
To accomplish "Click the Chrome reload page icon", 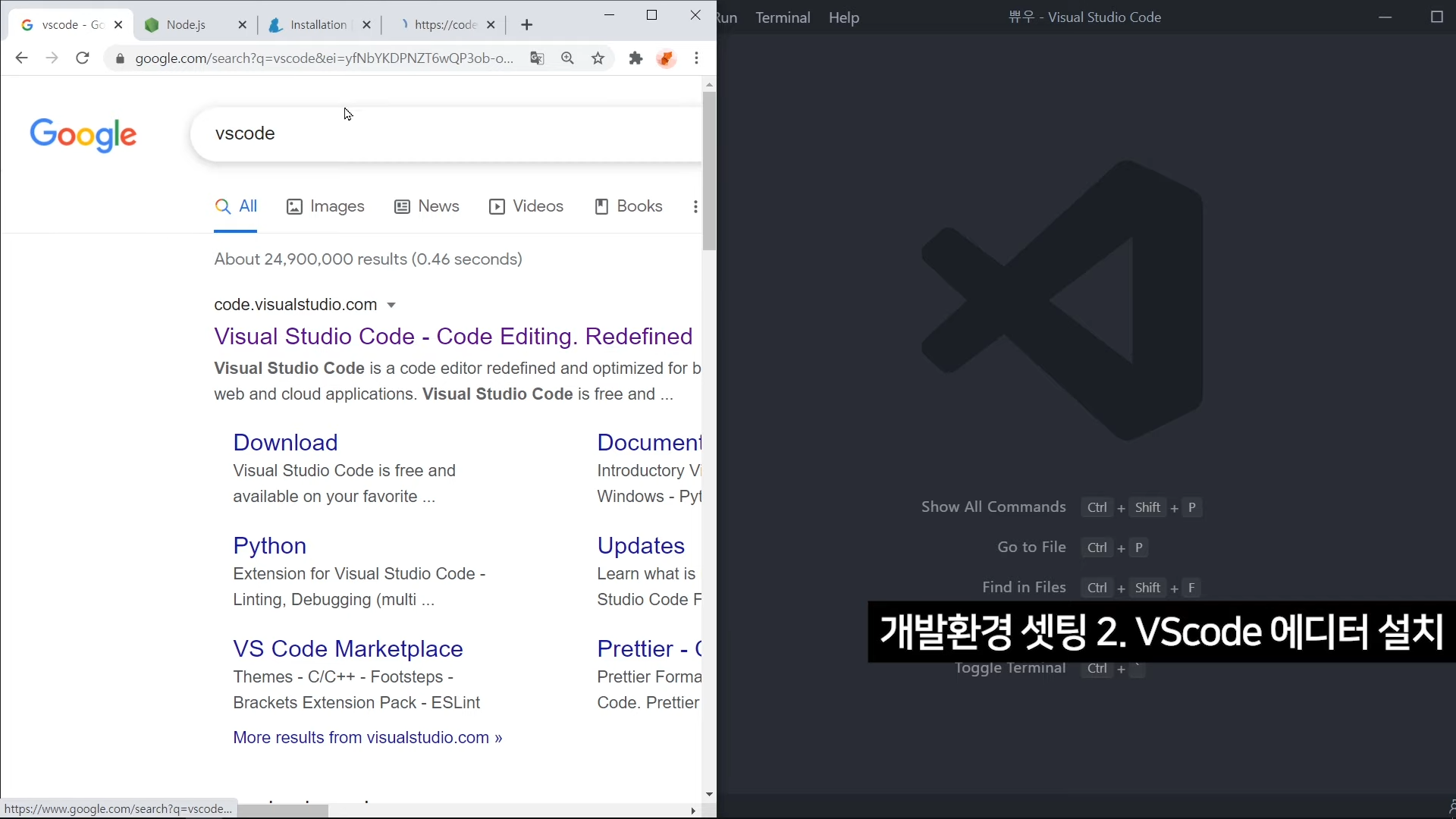I will tap(83, 58).
